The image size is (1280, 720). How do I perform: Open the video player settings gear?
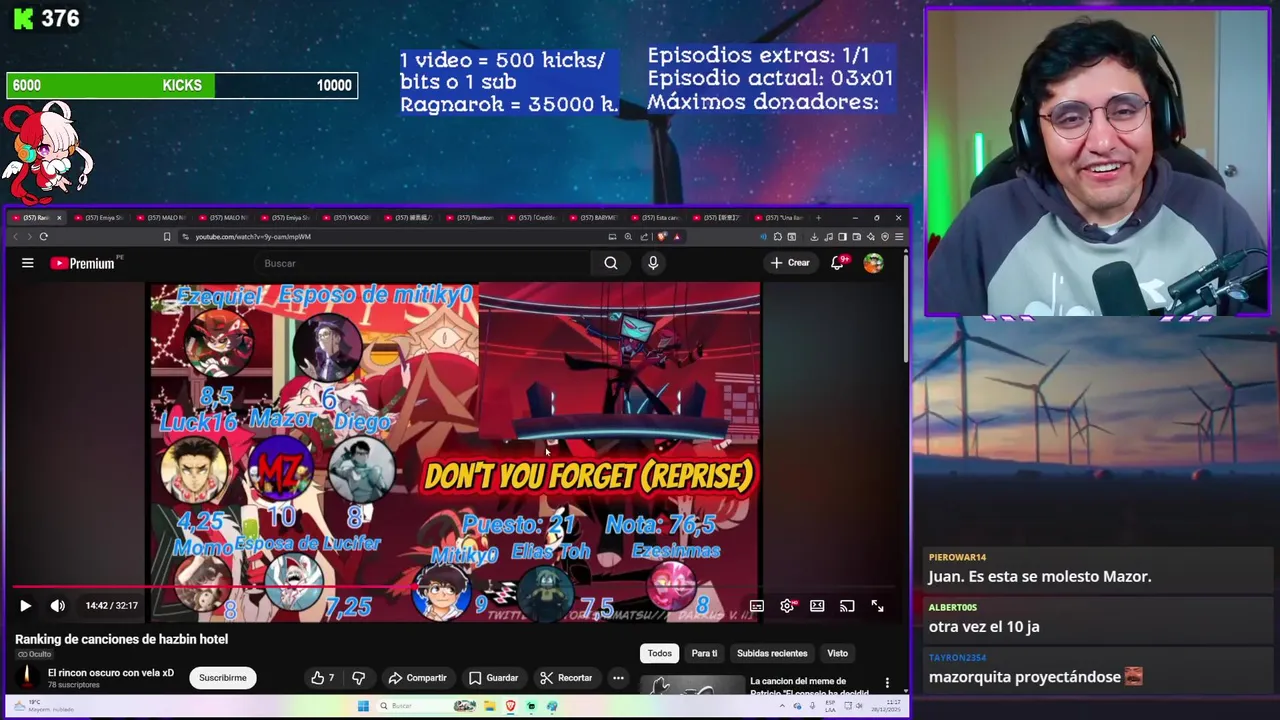click(787, 606)
